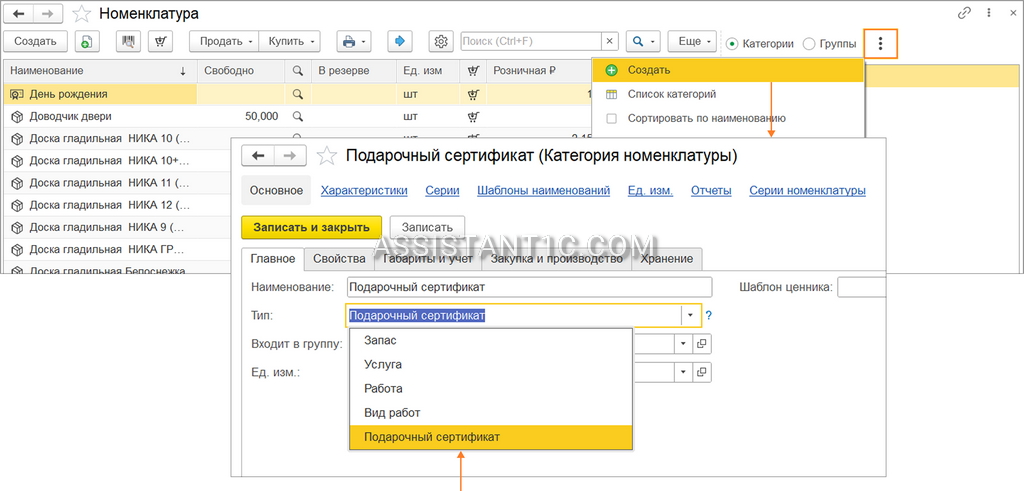Click the Создать toolbar button

point(35,41)
